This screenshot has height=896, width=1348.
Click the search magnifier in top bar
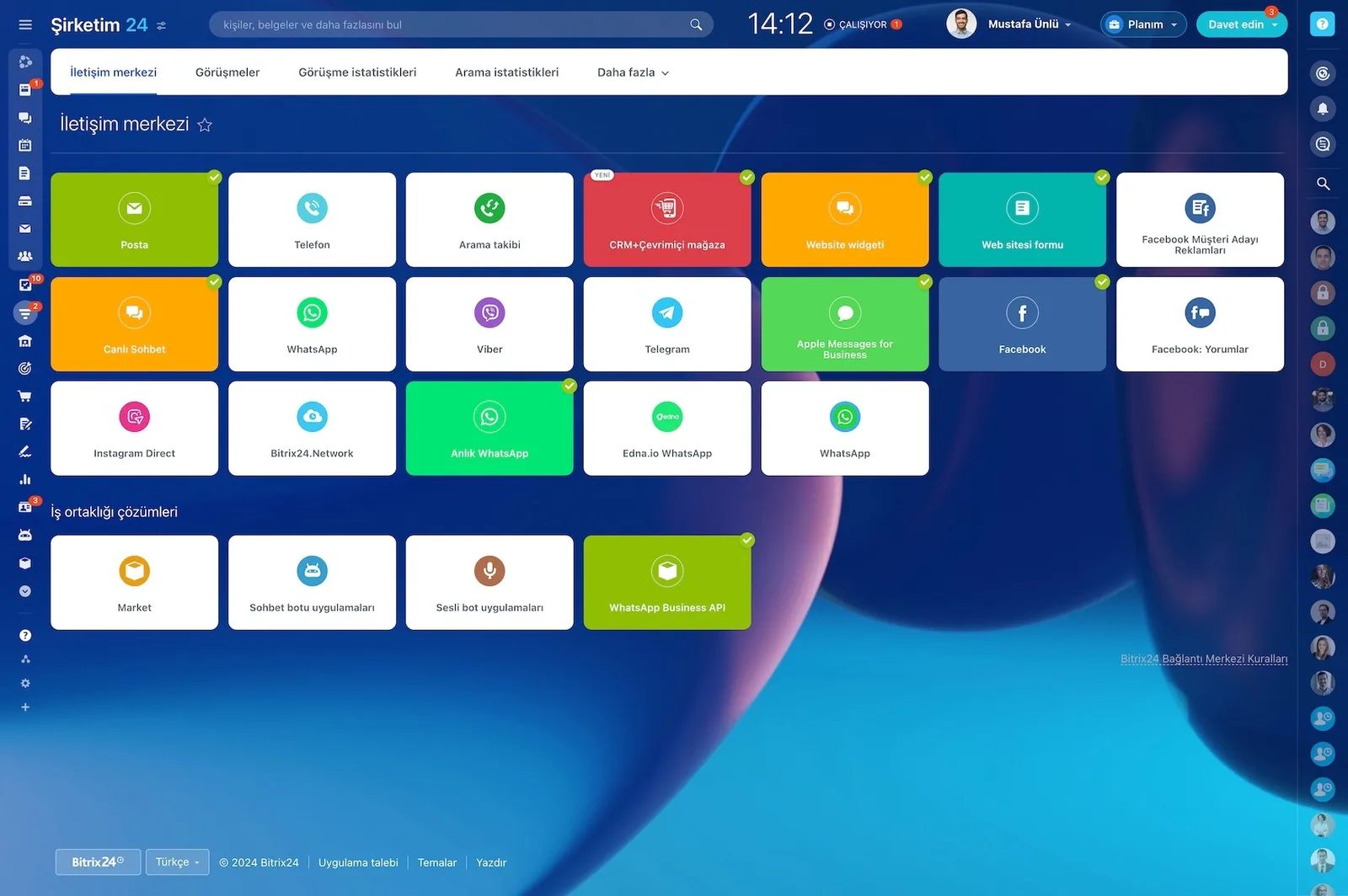point(696,24)
